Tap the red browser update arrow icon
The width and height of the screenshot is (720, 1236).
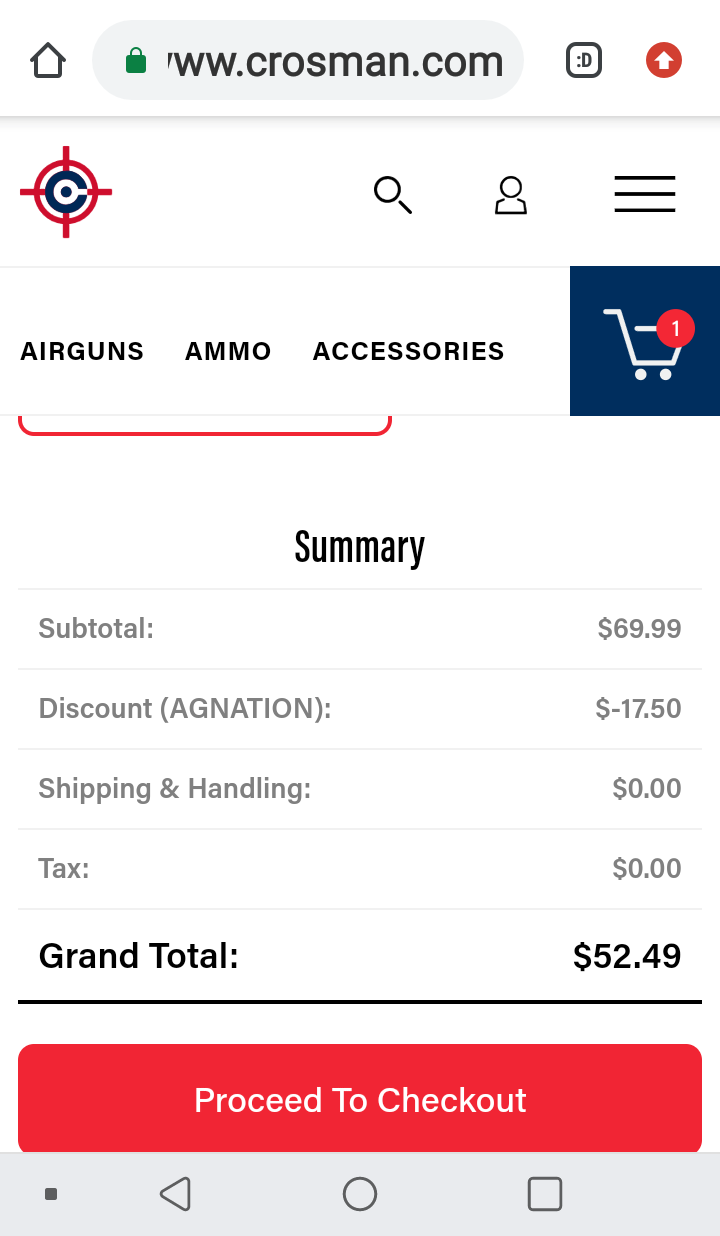pos(663,61)
